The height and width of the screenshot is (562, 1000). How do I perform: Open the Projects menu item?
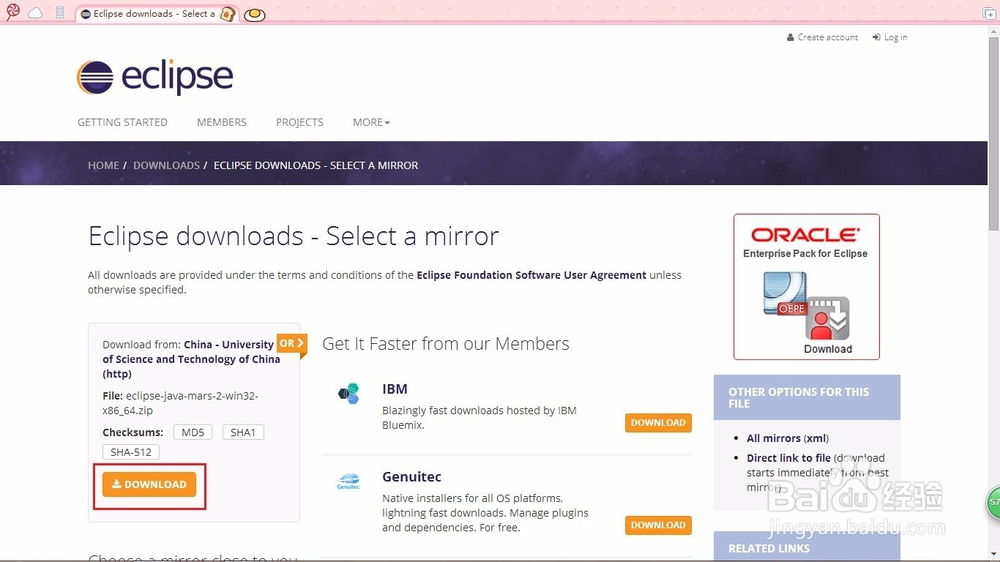(299, 122)
